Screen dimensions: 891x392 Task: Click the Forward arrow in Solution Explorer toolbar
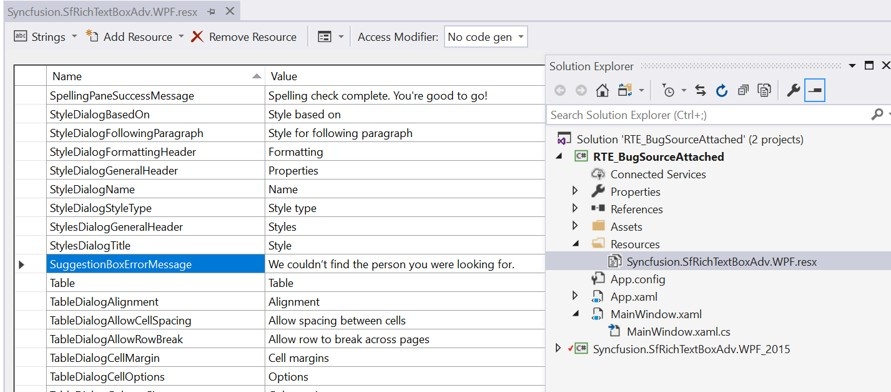click(581, 90)
